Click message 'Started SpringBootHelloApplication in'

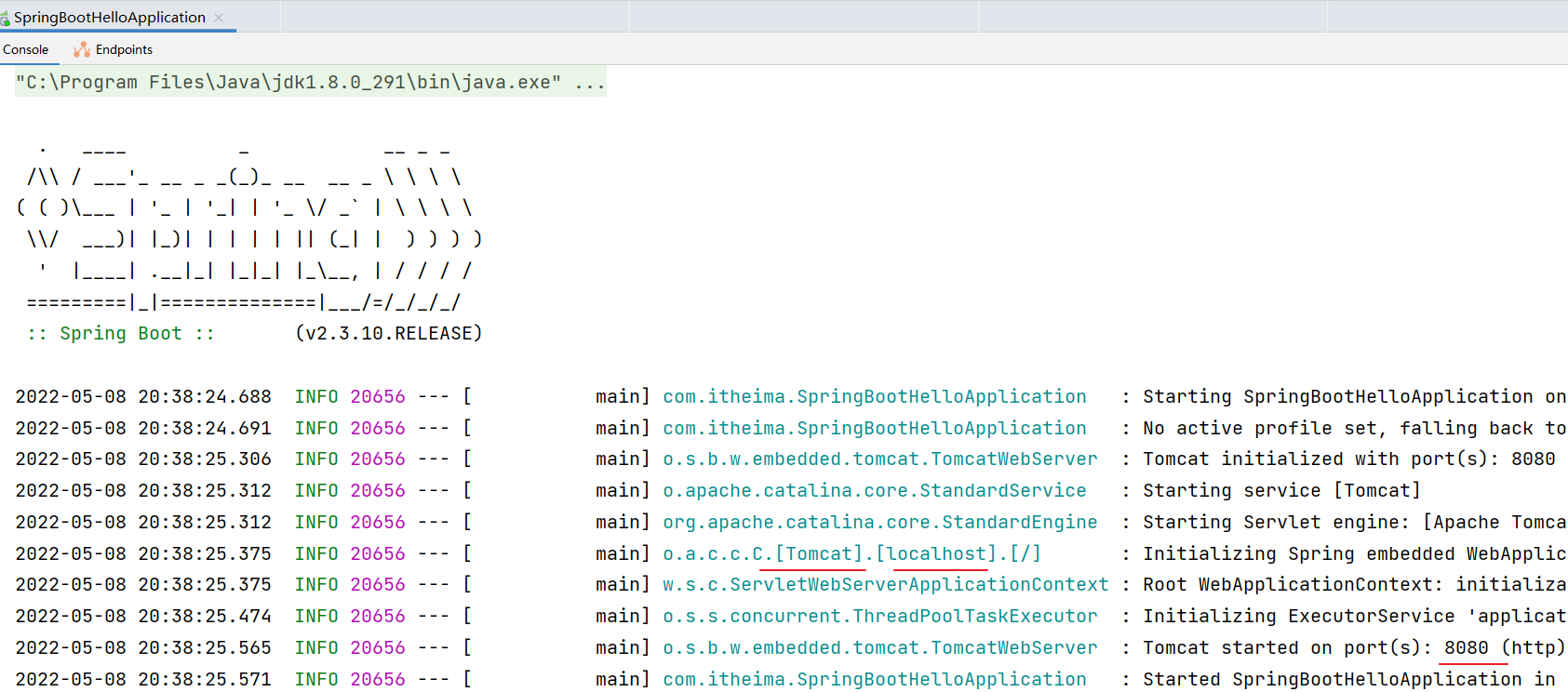1349,679
